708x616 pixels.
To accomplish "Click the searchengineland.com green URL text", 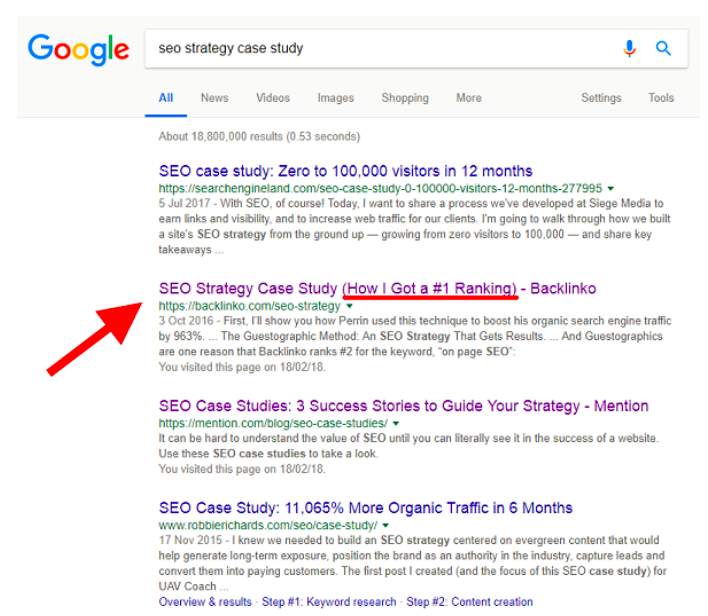I will point(380,188).
